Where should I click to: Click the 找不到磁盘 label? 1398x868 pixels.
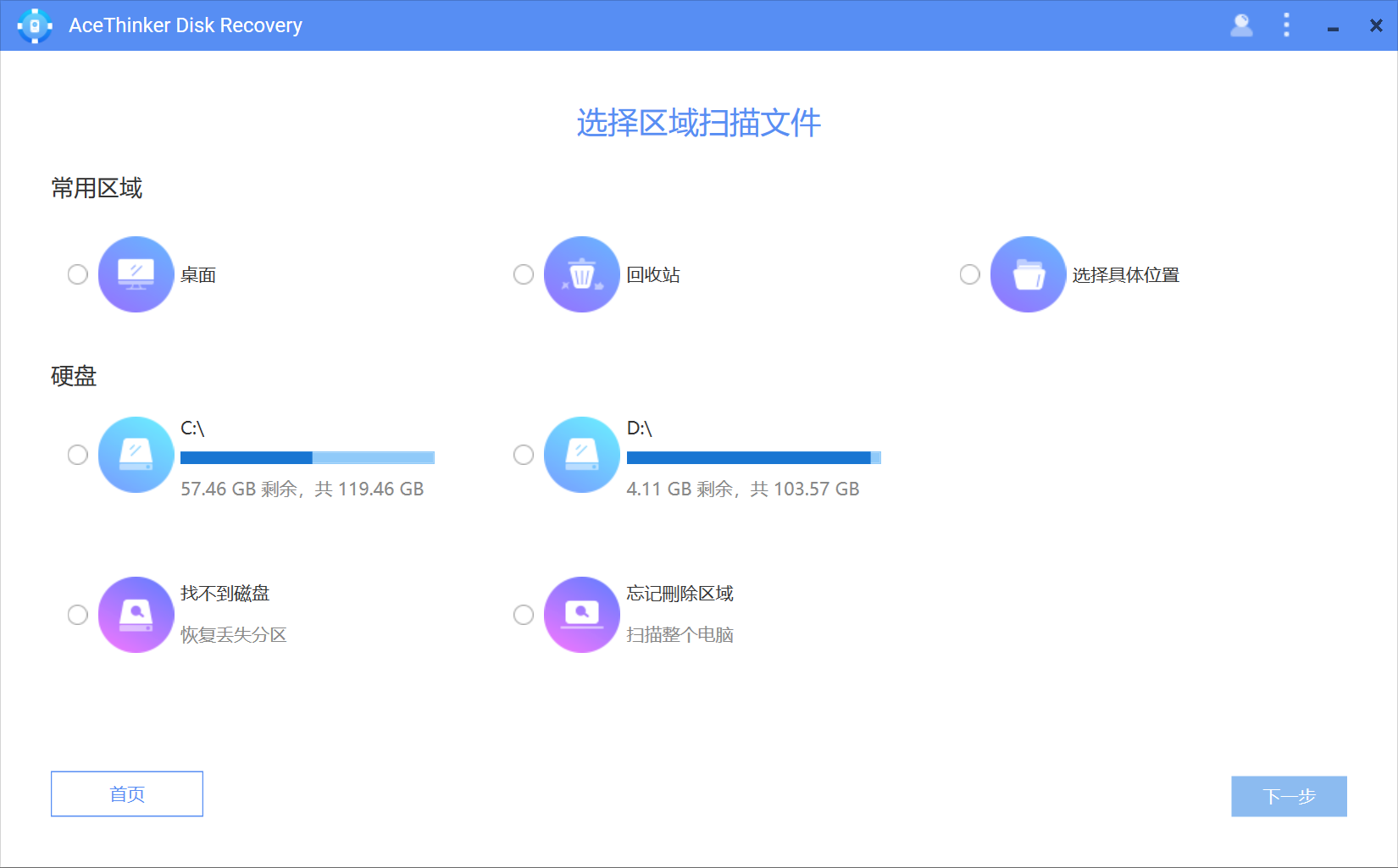point(225,594)
